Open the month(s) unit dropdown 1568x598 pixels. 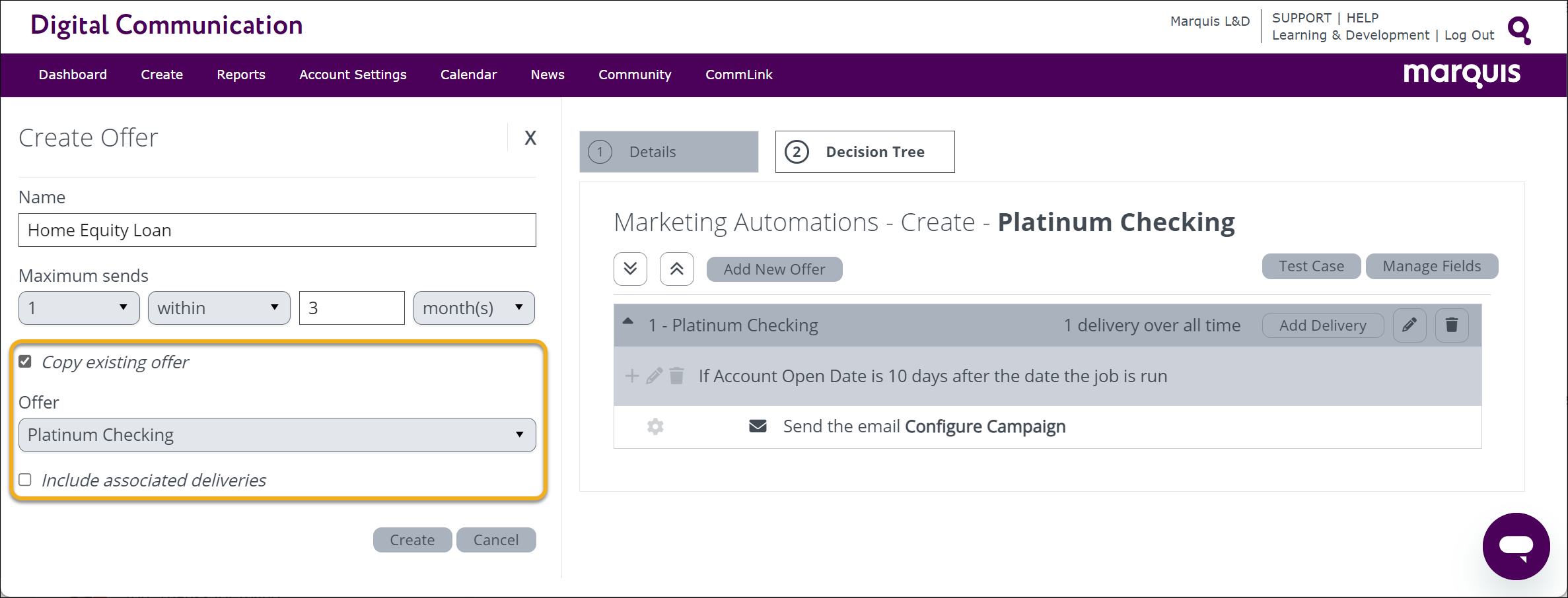pyautogui.click(x=474, y=308)
